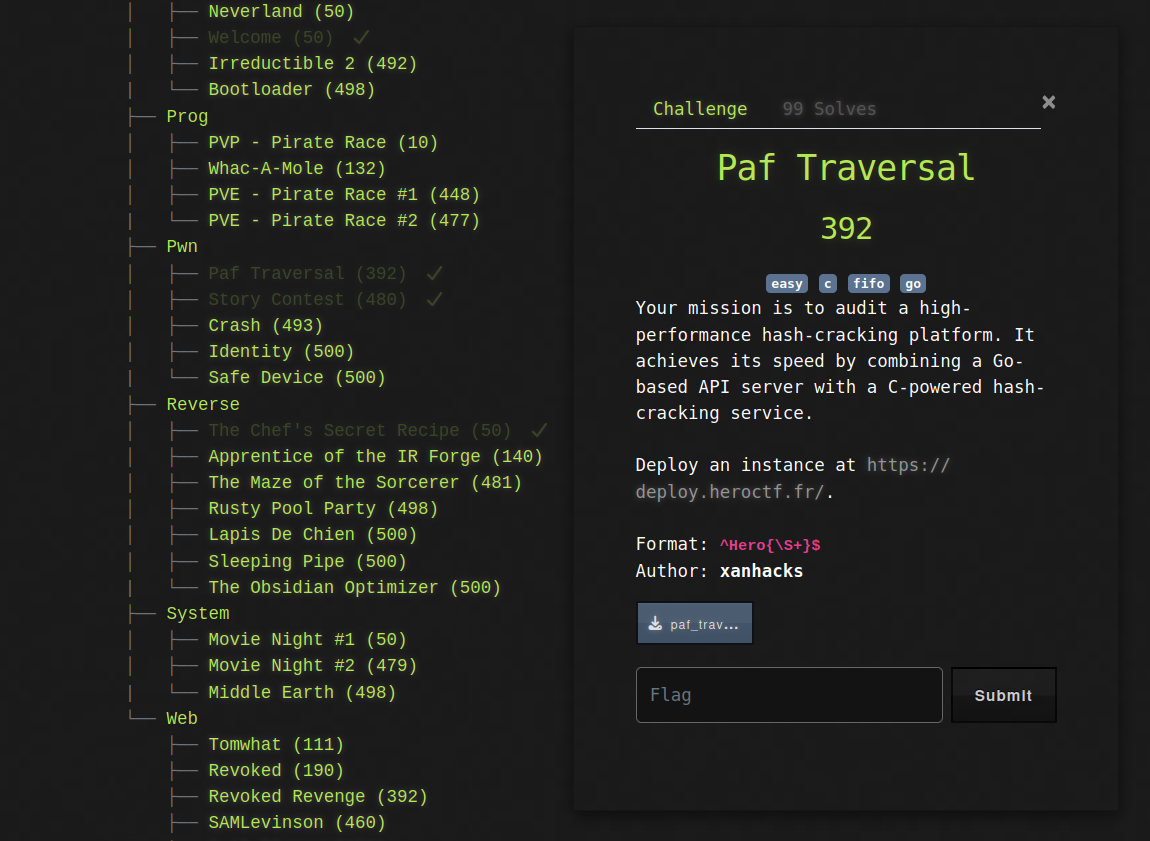1150x841 pixels.
Task: Select the go tag badge
Action: click(912, 283)
